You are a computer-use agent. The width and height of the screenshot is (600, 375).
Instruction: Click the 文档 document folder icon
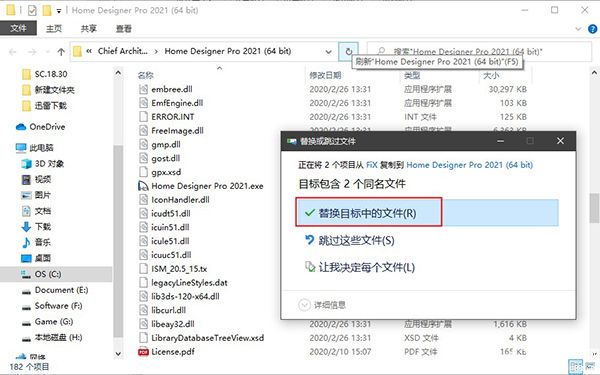click(26, 211)
